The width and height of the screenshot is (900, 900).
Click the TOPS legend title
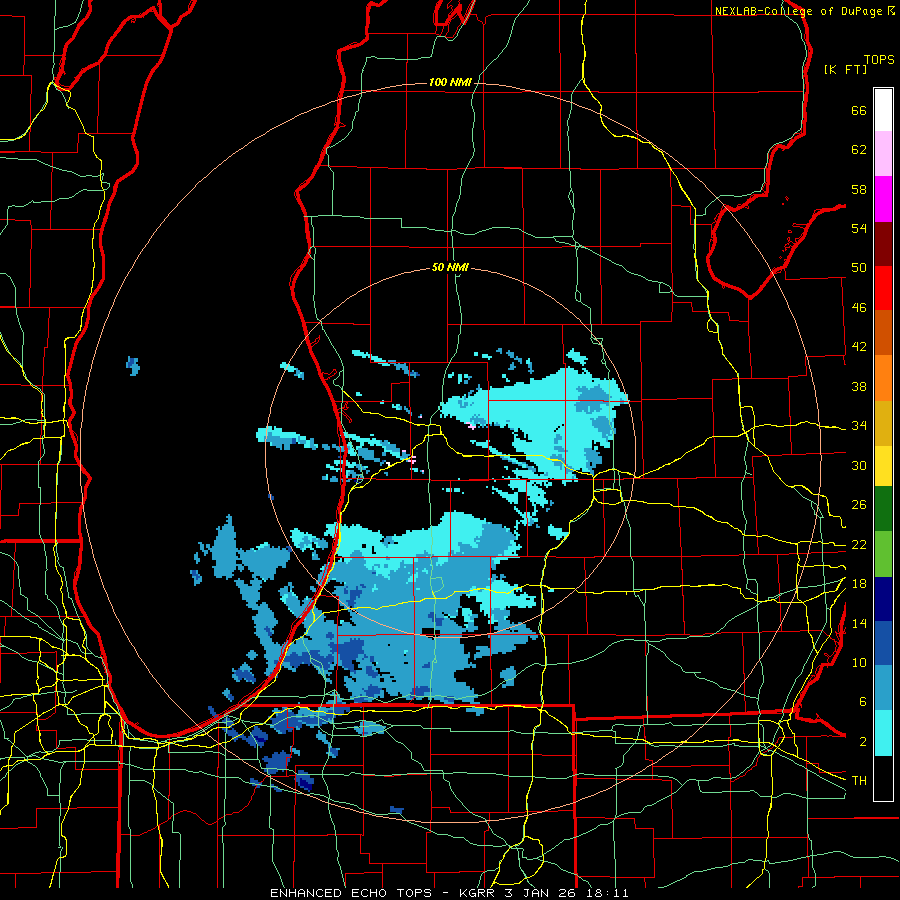pos(879,59)
